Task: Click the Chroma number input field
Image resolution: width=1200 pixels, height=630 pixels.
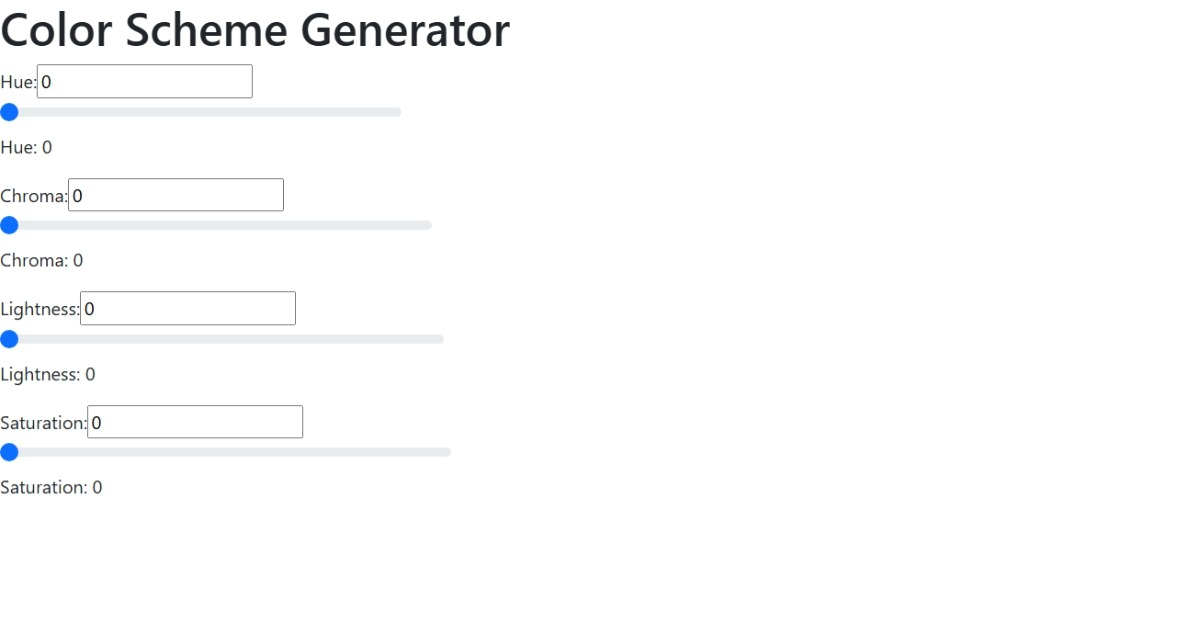Action: 176,195
